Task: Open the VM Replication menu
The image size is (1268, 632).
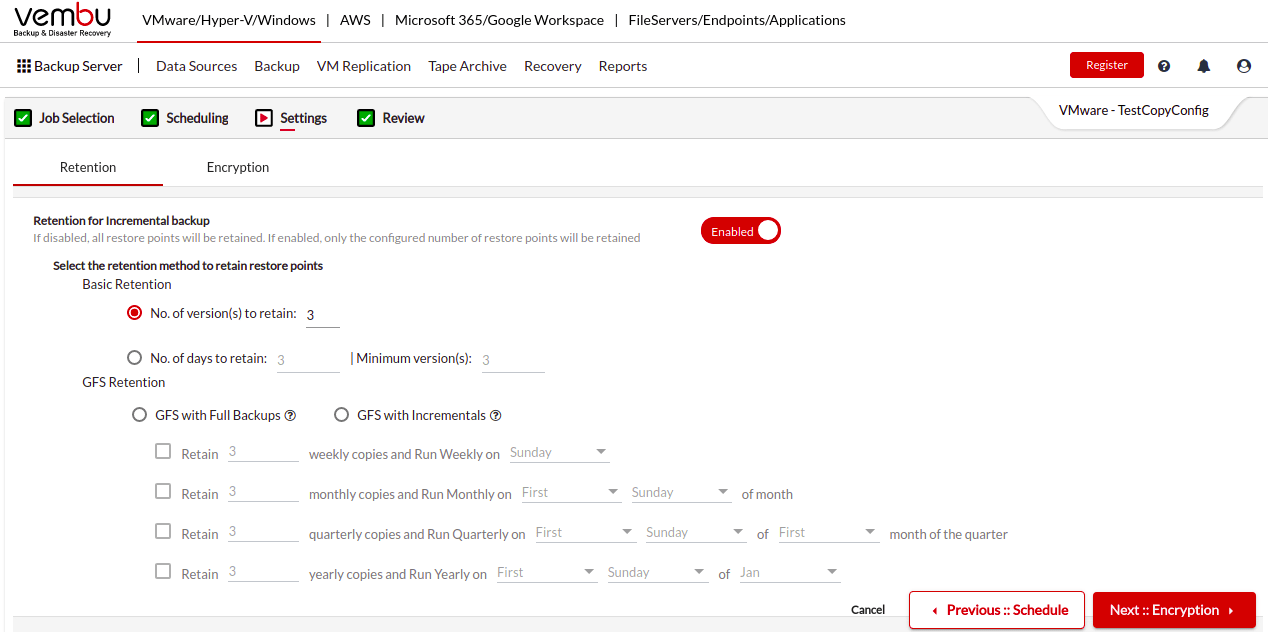Action: click(364, 66)
